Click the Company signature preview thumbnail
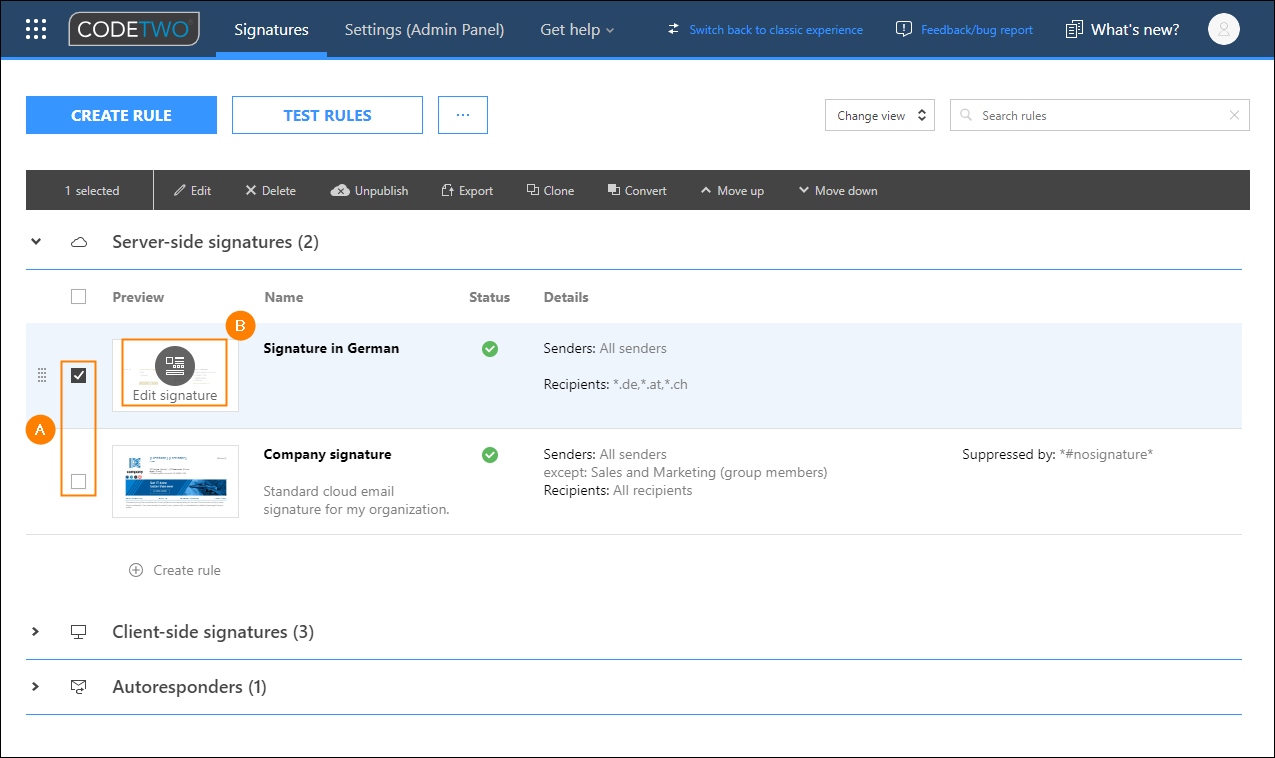The image size is (1275, 758). point(175,481)
